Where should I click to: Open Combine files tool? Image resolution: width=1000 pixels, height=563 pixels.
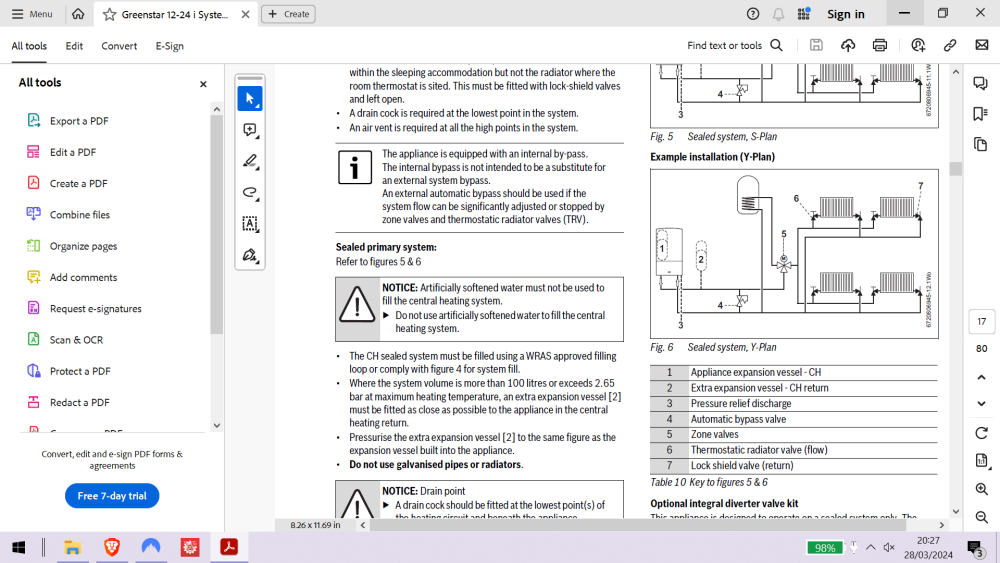coord(80,214)
